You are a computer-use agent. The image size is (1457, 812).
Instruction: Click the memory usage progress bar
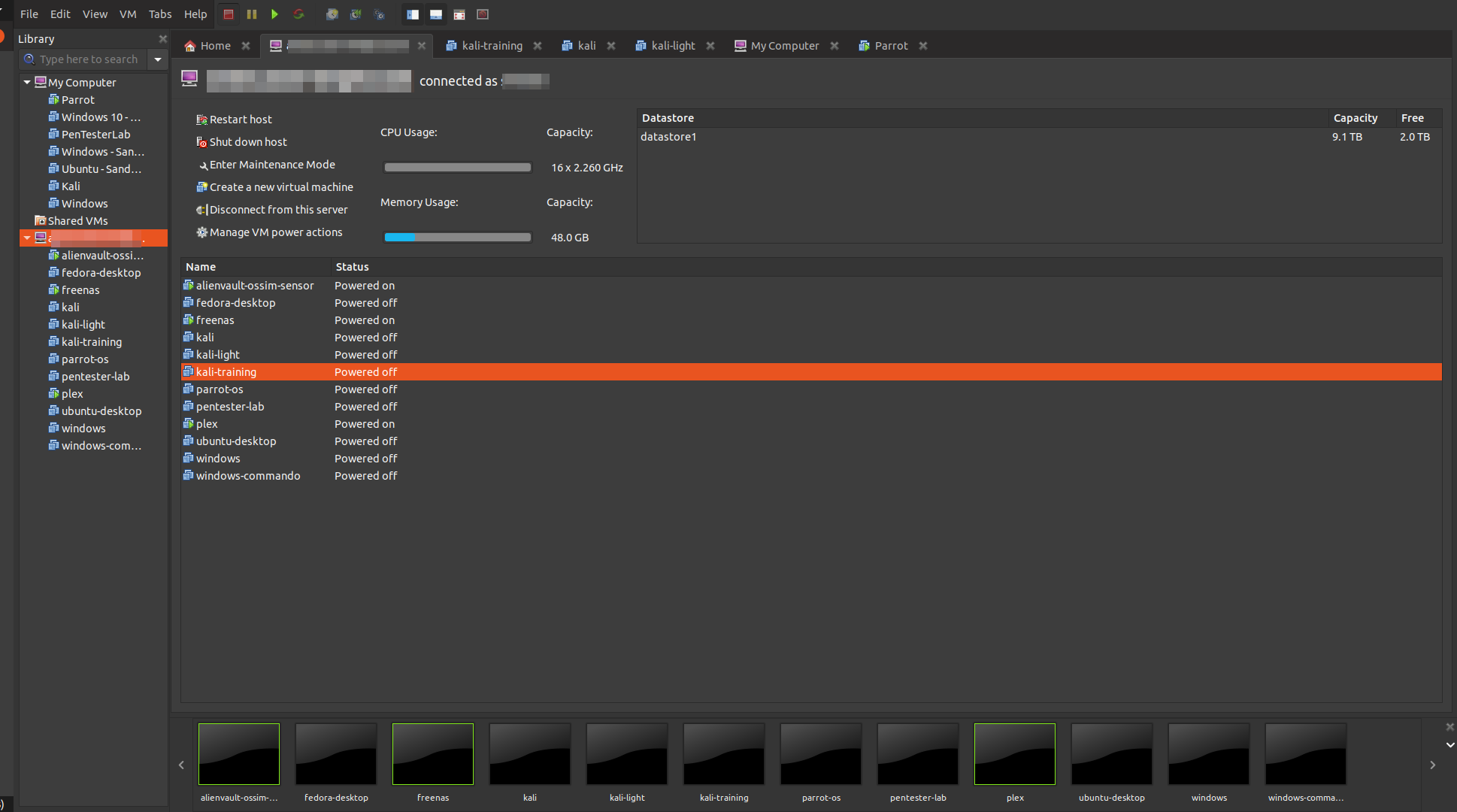tap(457, 238)
